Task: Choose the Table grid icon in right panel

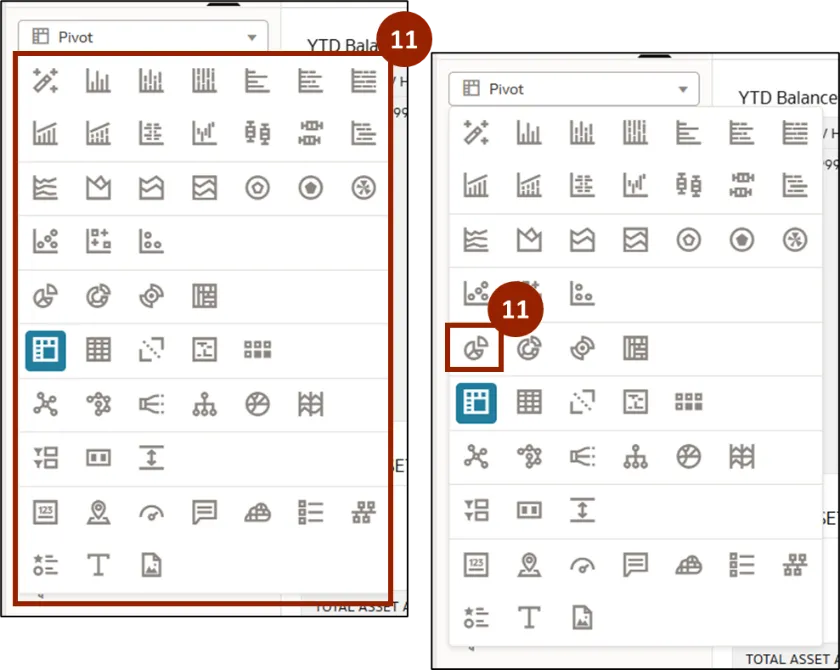Action: (529, 402)
